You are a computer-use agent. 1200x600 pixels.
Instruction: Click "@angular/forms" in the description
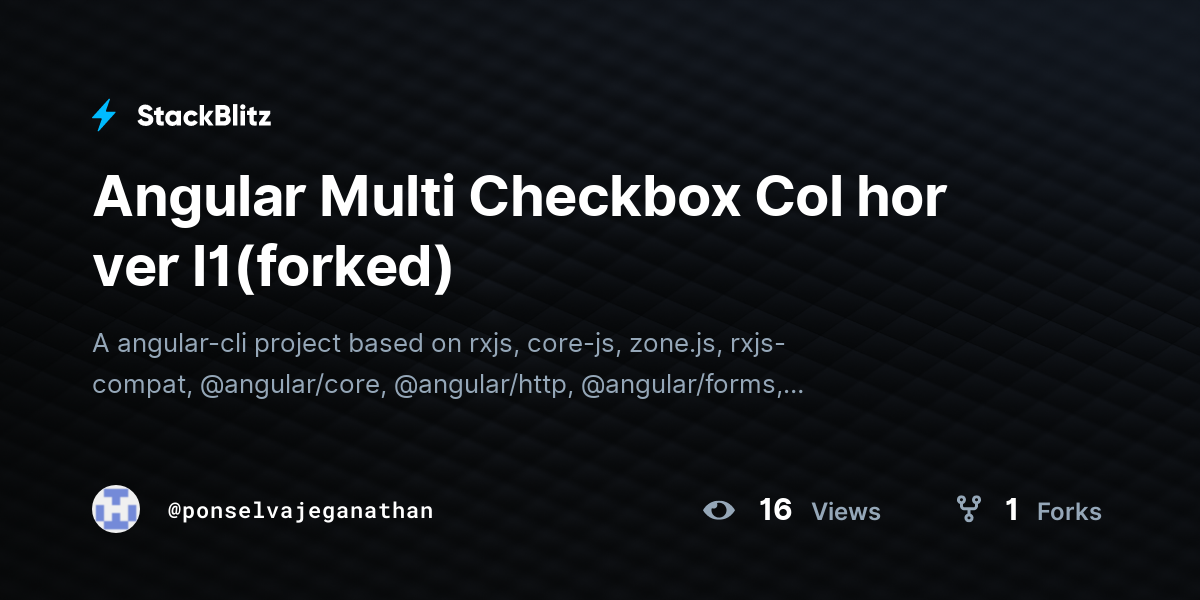coord(680,385)
